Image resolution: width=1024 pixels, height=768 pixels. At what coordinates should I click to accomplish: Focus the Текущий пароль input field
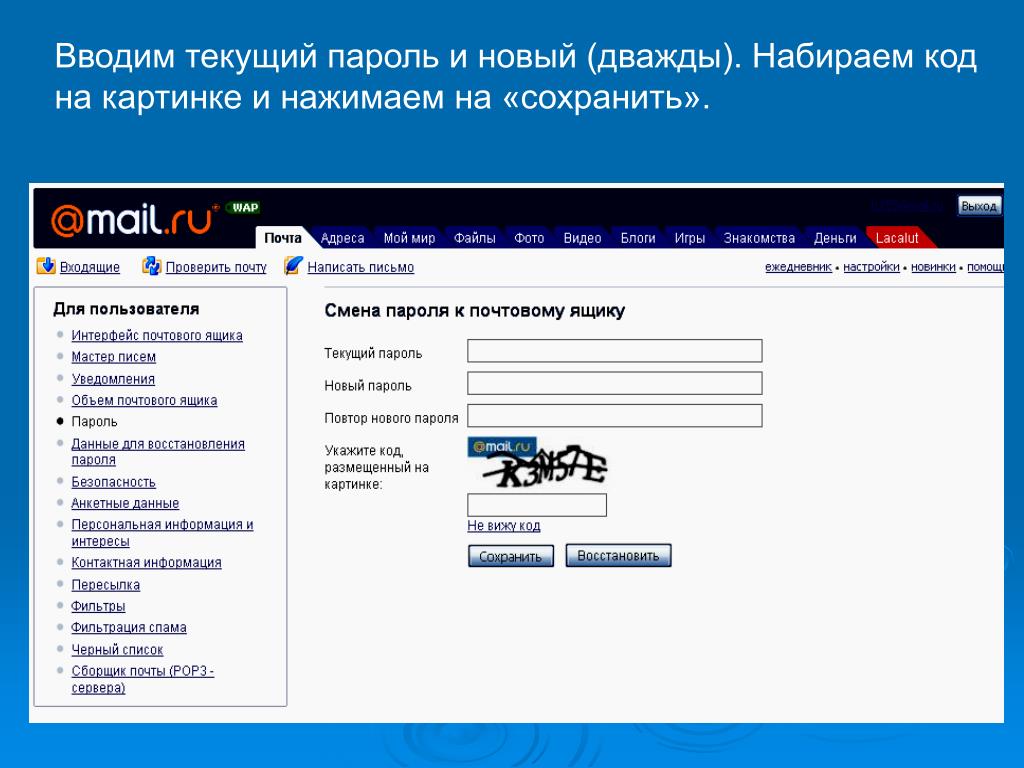(615, 351)
